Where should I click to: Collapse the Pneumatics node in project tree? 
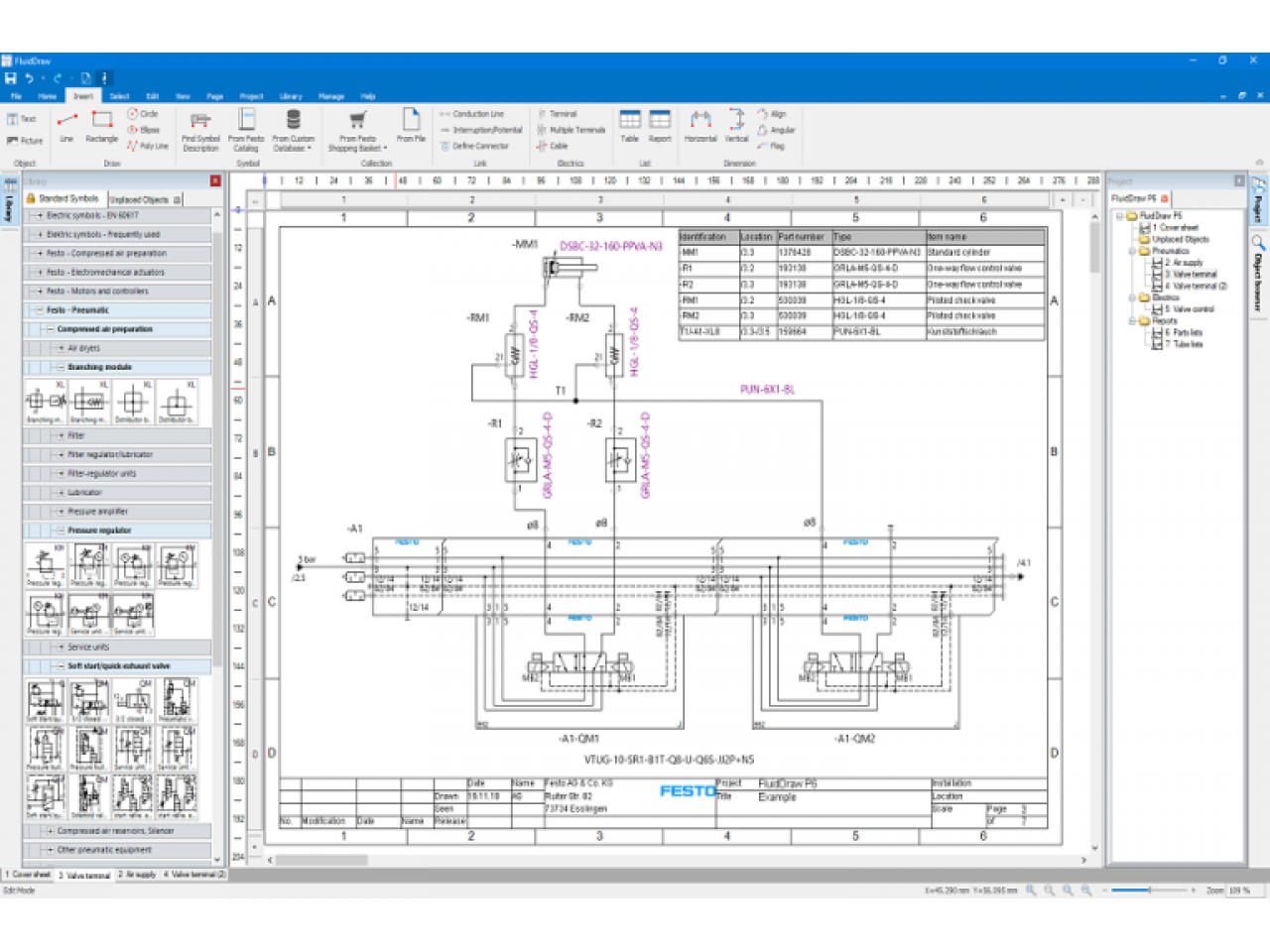pyautogui.click(x=1132, y=251)
